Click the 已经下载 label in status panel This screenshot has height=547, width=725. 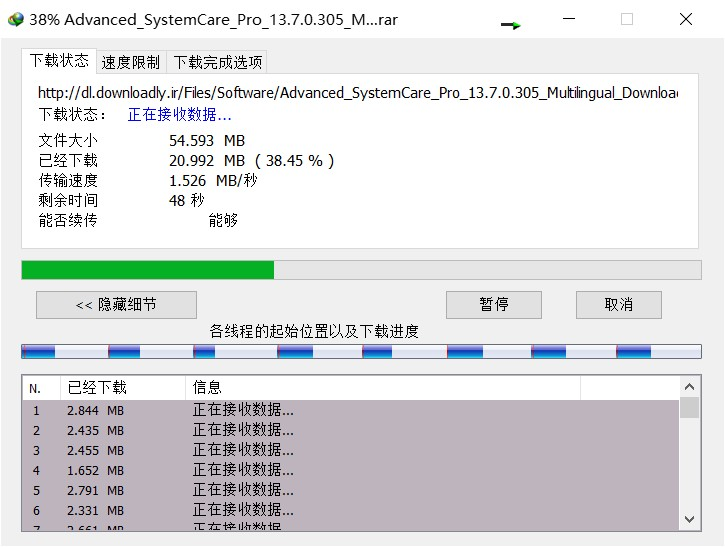click(x=68, y=160)
